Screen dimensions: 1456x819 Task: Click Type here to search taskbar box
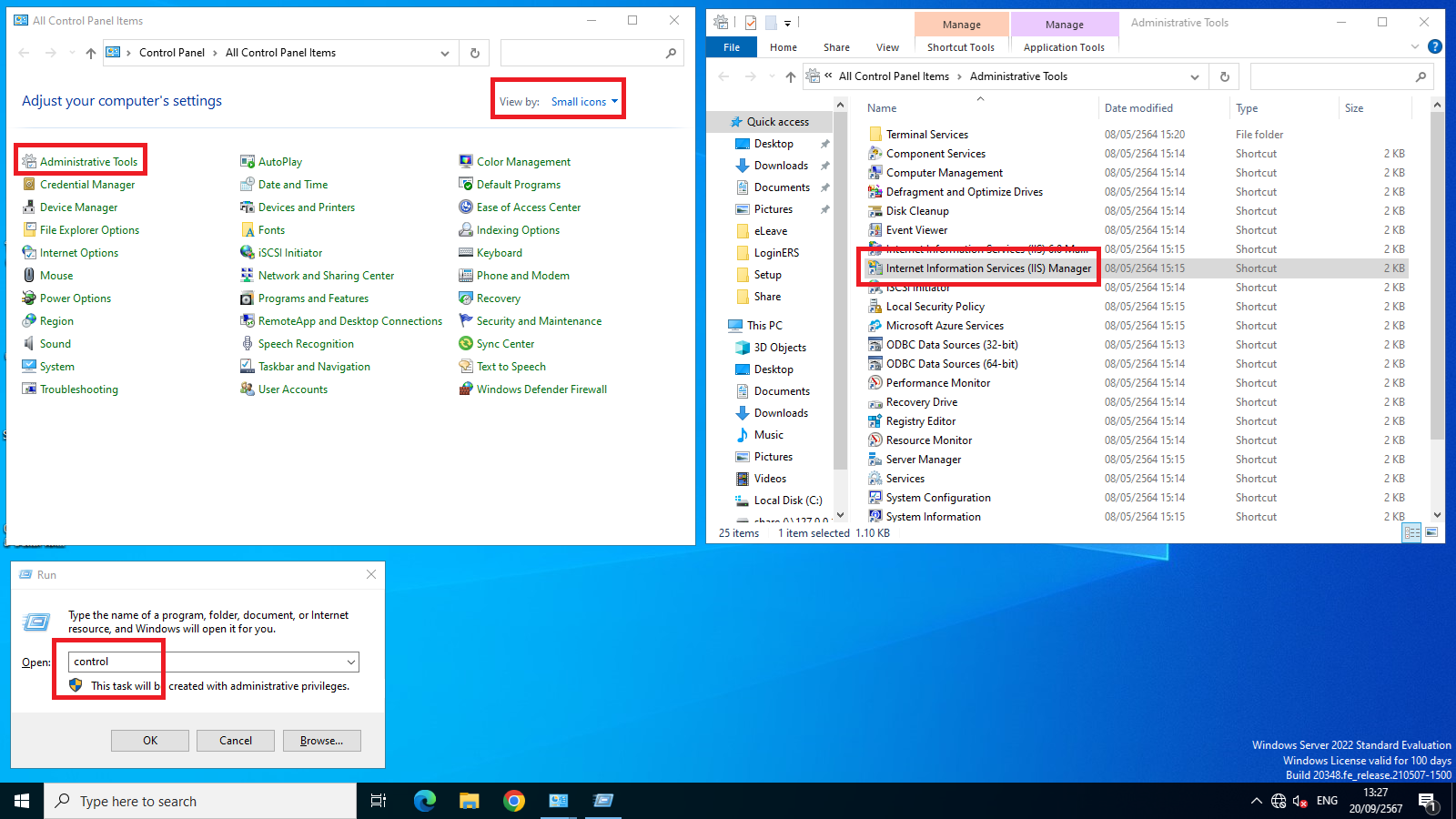(200, 801)
